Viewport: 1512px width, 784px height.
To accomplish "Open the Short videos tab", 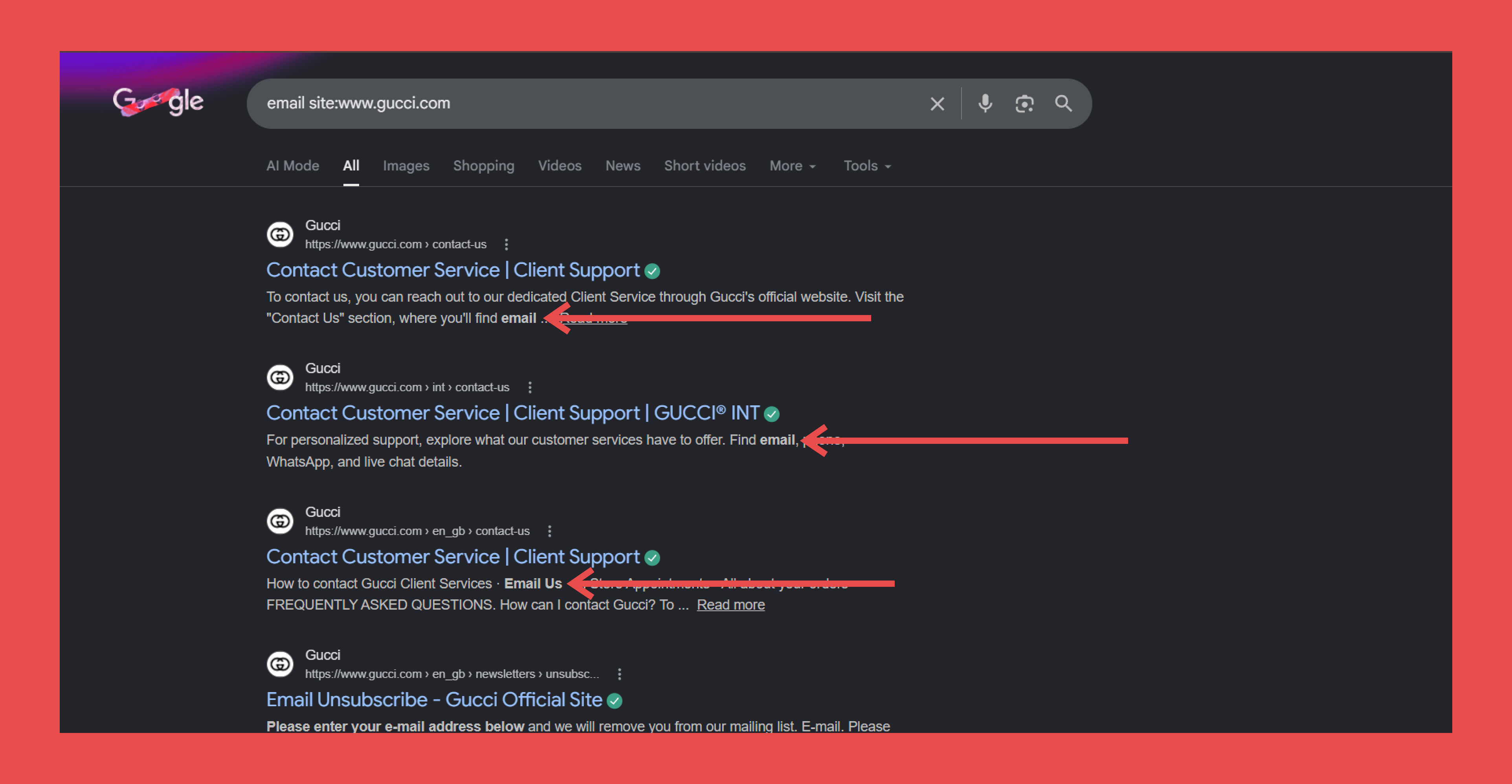I will click(705, 166).
